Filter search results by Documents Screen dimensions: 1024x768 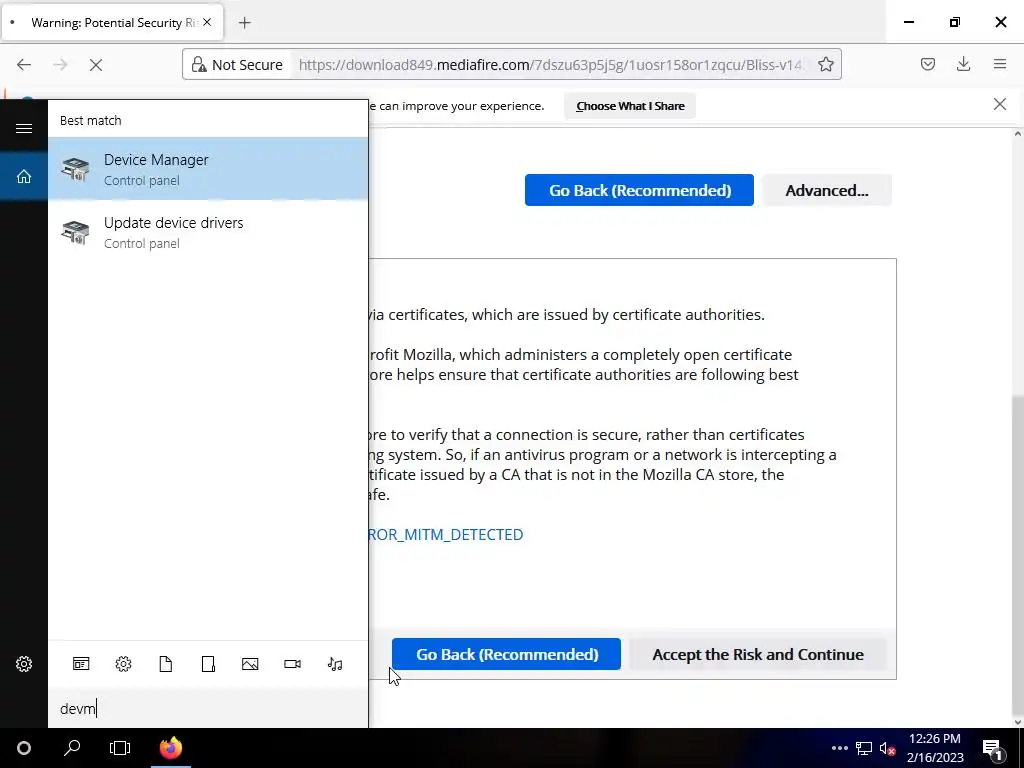pos(166,664)
